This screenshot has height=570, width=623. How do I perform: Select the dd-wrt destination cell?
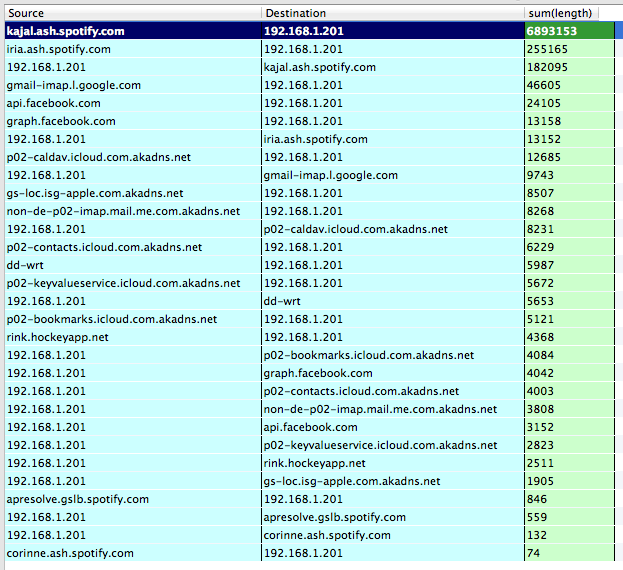(x=393, y=301)
